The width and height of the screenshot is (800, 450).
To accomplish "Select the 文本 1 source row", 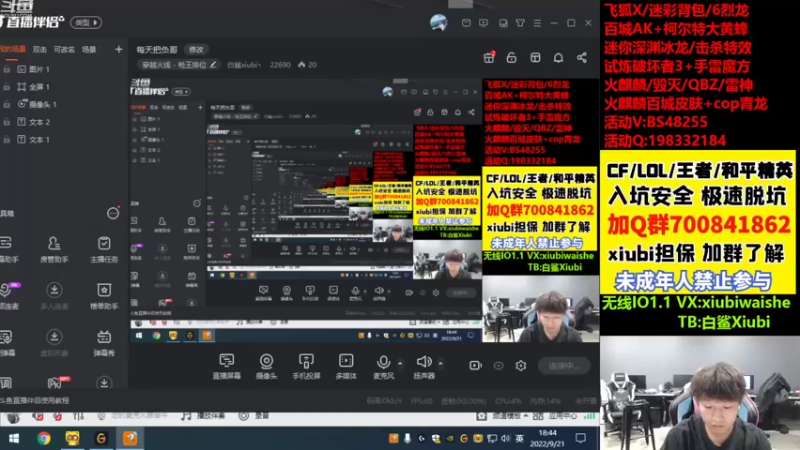I will pos(64,139).
